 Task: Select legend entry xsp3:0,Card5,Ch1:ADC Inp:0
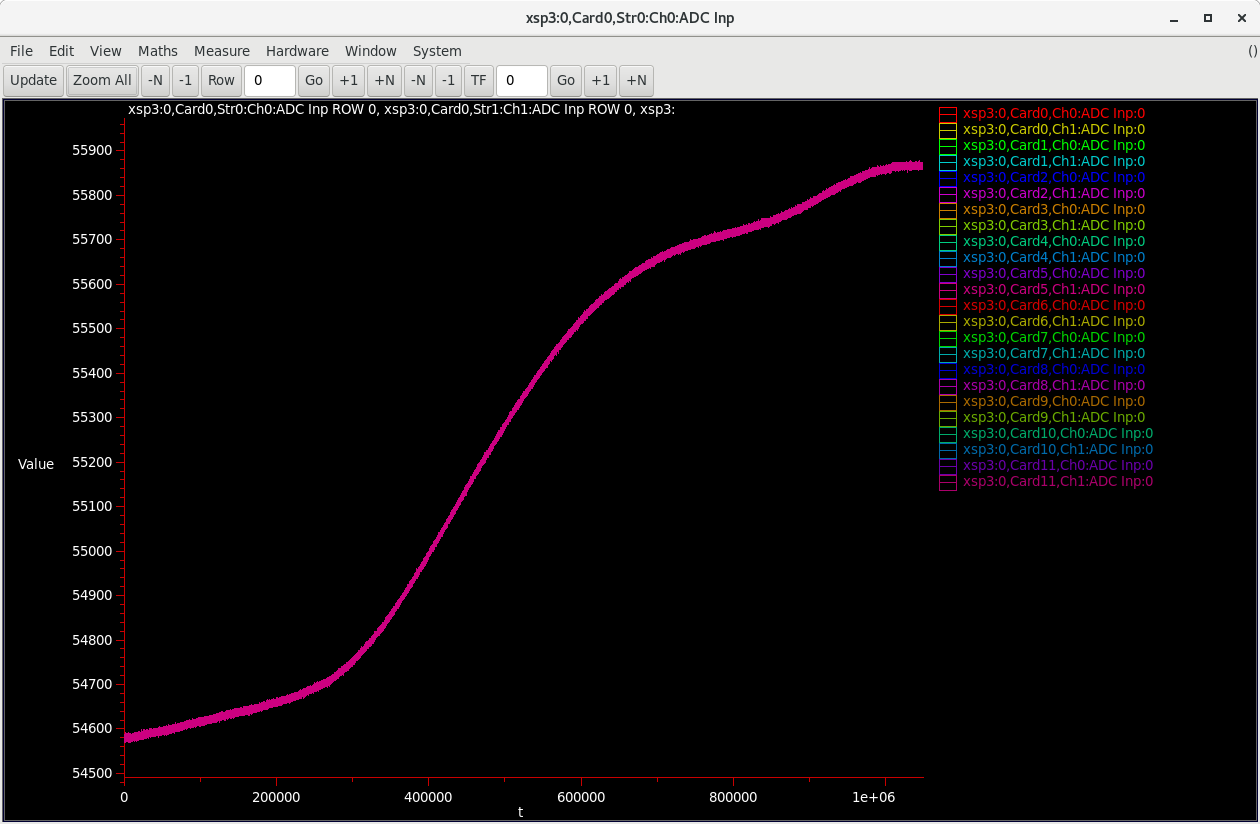1054,289
